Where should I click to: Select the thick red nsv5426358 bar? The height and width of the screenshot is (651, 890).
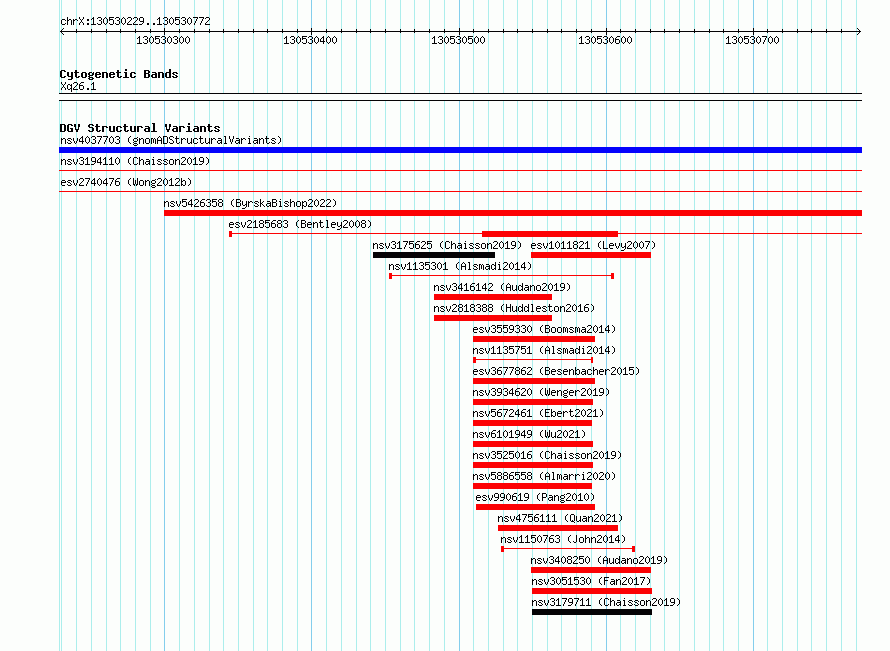(x=513, y=213)
